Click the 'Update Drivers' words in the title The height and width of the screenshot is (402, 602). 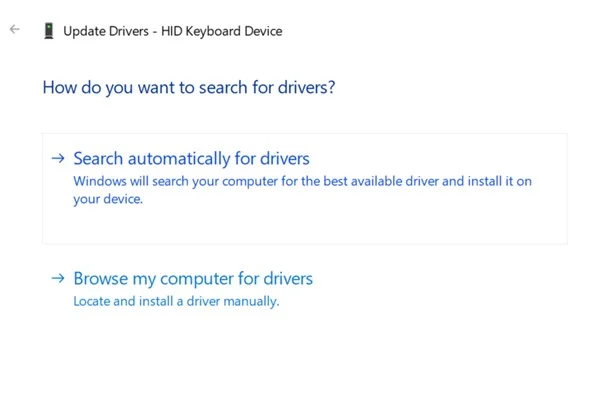(x=105, y=31)
